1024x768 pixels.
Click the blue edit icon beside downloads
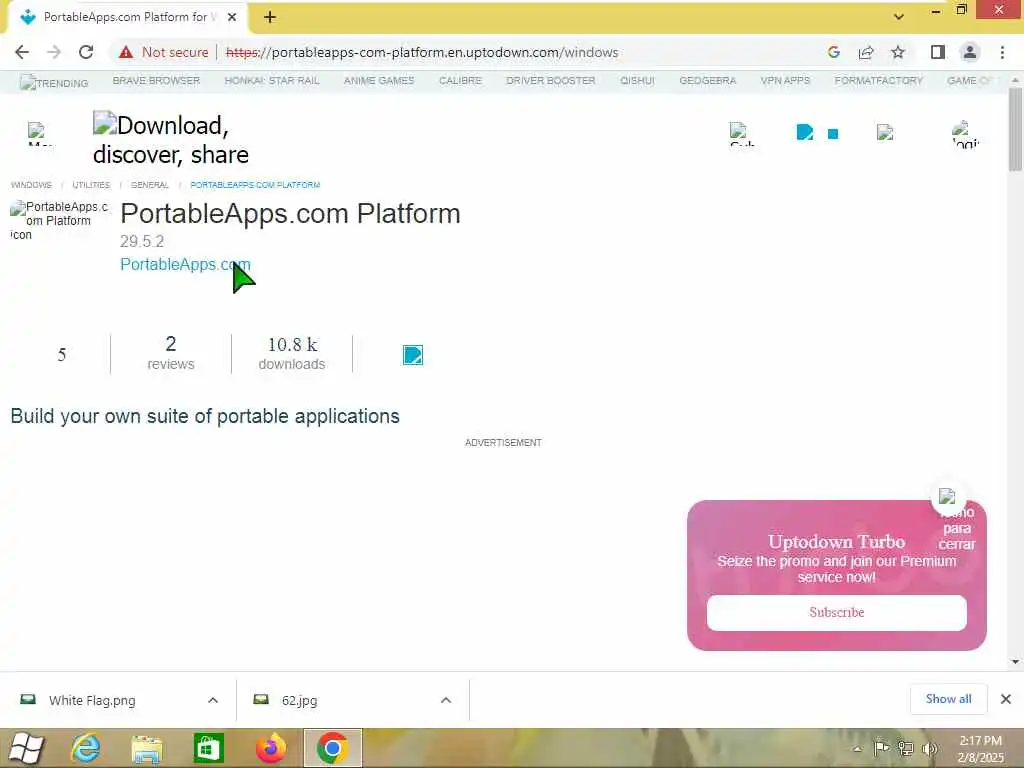[413, 355]
